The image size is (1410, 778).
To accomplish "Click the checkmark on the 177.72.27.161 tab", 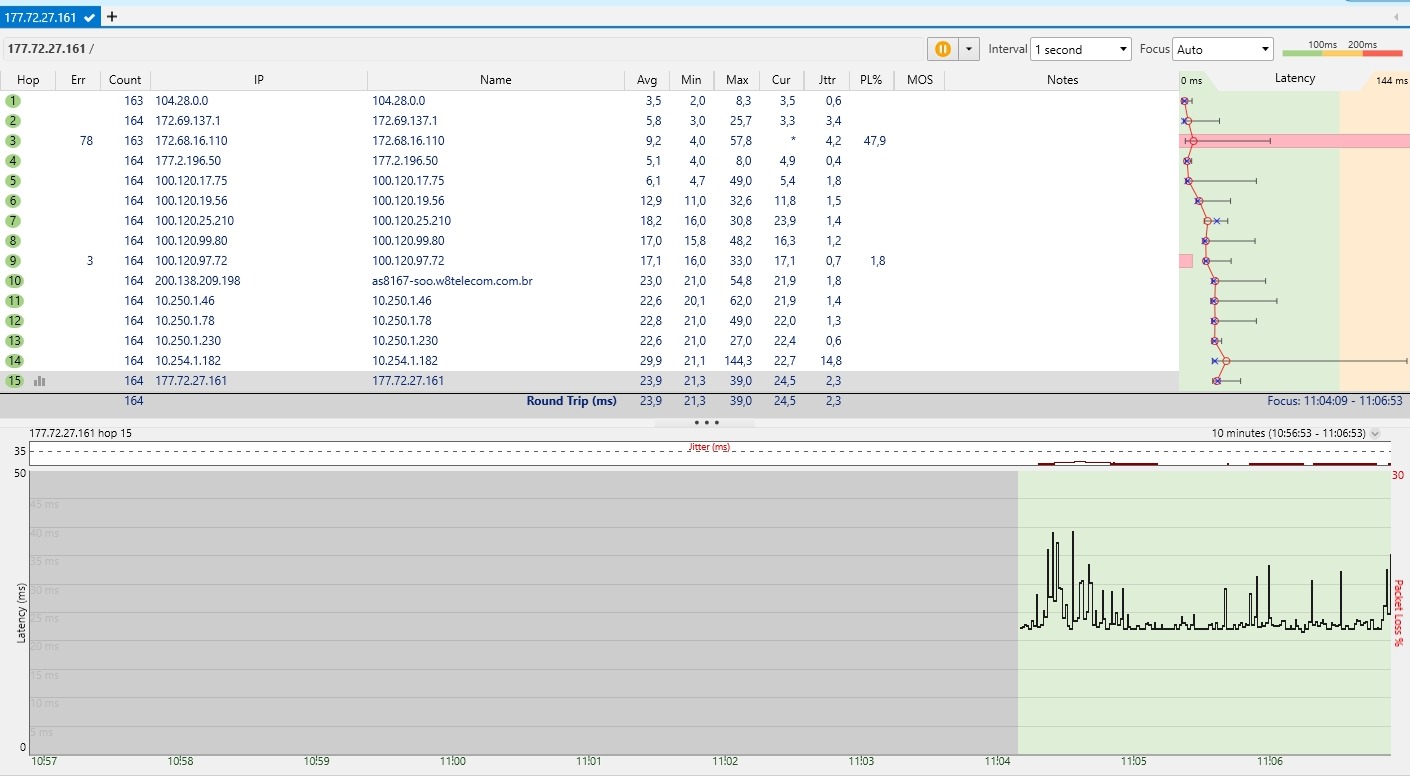I will (90, 17).
